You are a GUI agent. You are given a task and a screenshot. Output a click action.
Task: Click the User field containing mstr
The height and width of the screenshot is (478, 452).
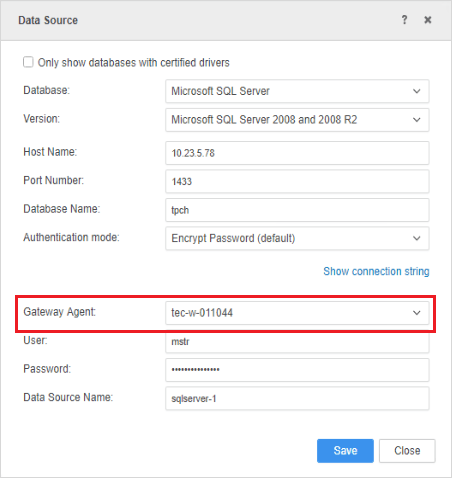[x=297, y=342]
